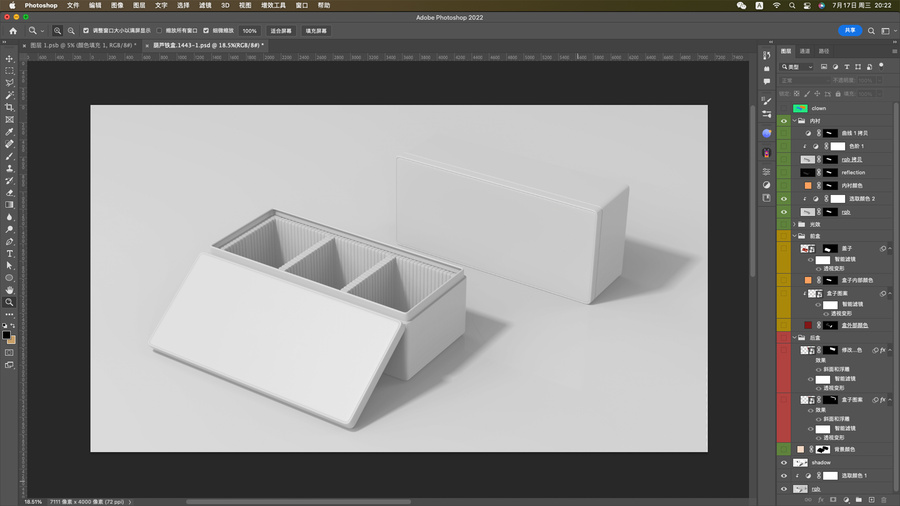Click orange swatch of 内衬颜色 layer

pyautogui.click(x=808, y=185)
